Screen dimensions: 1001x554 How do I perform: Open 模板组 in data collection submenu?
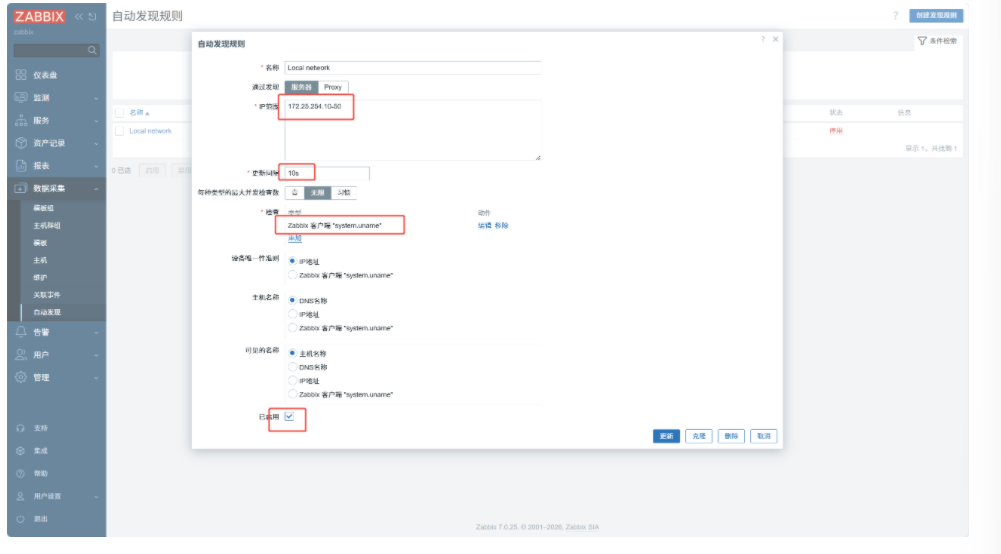click(43, 208)
